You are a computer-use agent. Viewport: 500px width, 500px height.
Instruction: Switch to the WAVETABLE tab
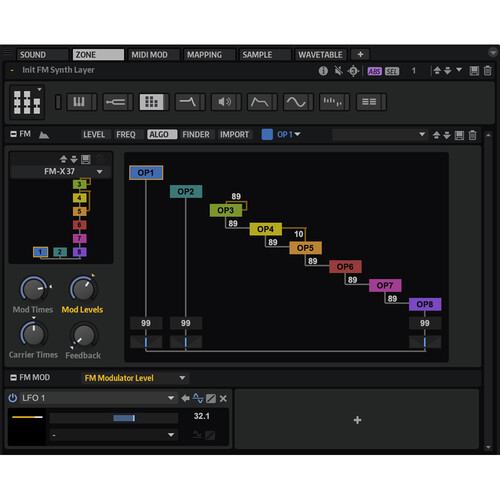[x=320, y=55]
